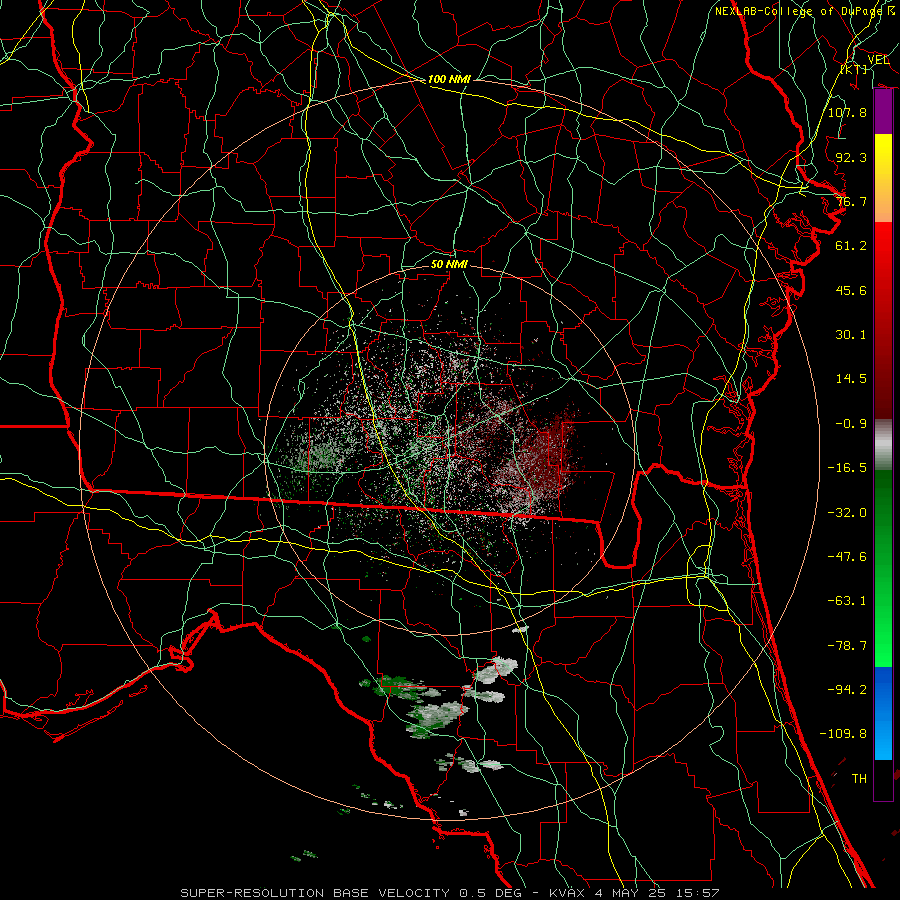The width and height of the screenshot is (900, 900).
Task: Click the 14.5 velocity scale value
Action: (851, 379)
